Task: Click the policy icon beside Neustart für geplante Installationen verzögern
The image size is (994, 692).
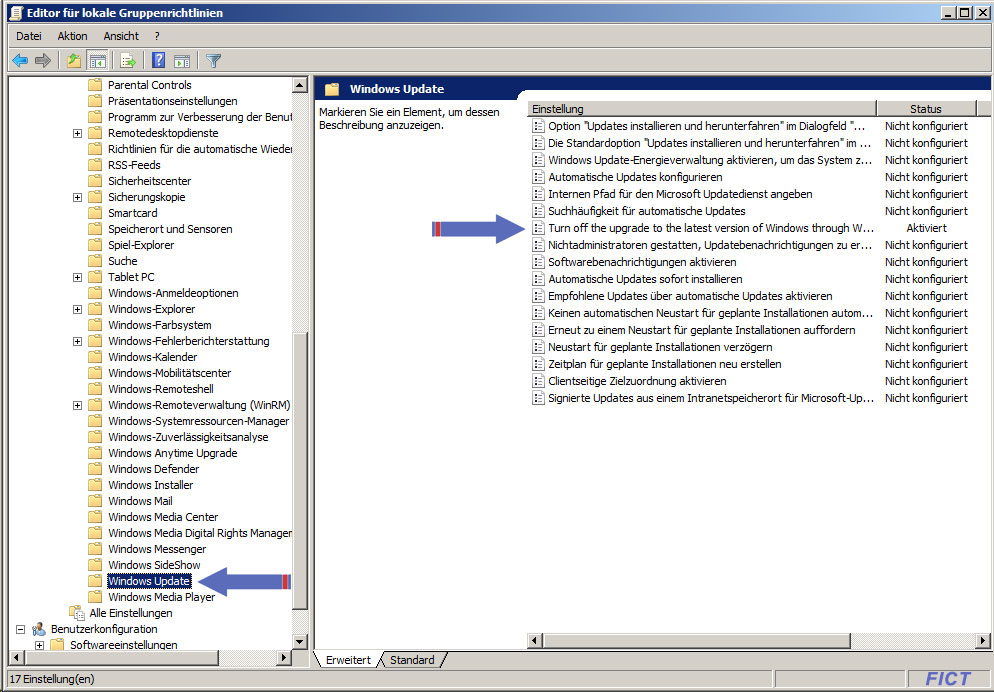Action: tap(538, 347)
